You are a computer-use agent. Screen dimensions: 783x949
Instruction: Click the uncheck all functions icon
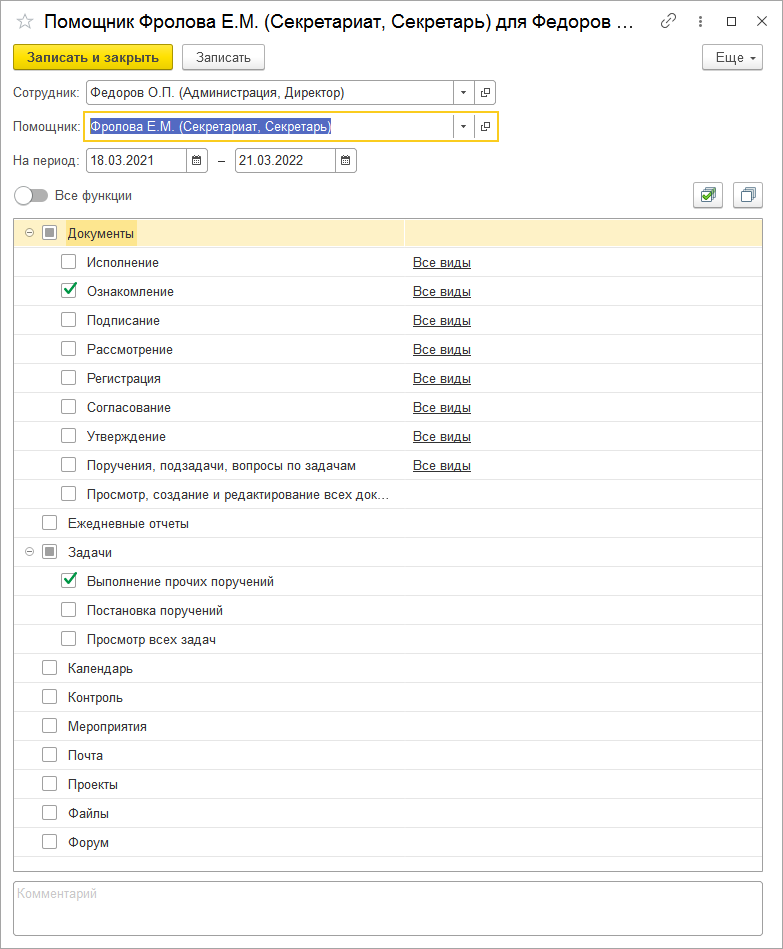(747, 196)
